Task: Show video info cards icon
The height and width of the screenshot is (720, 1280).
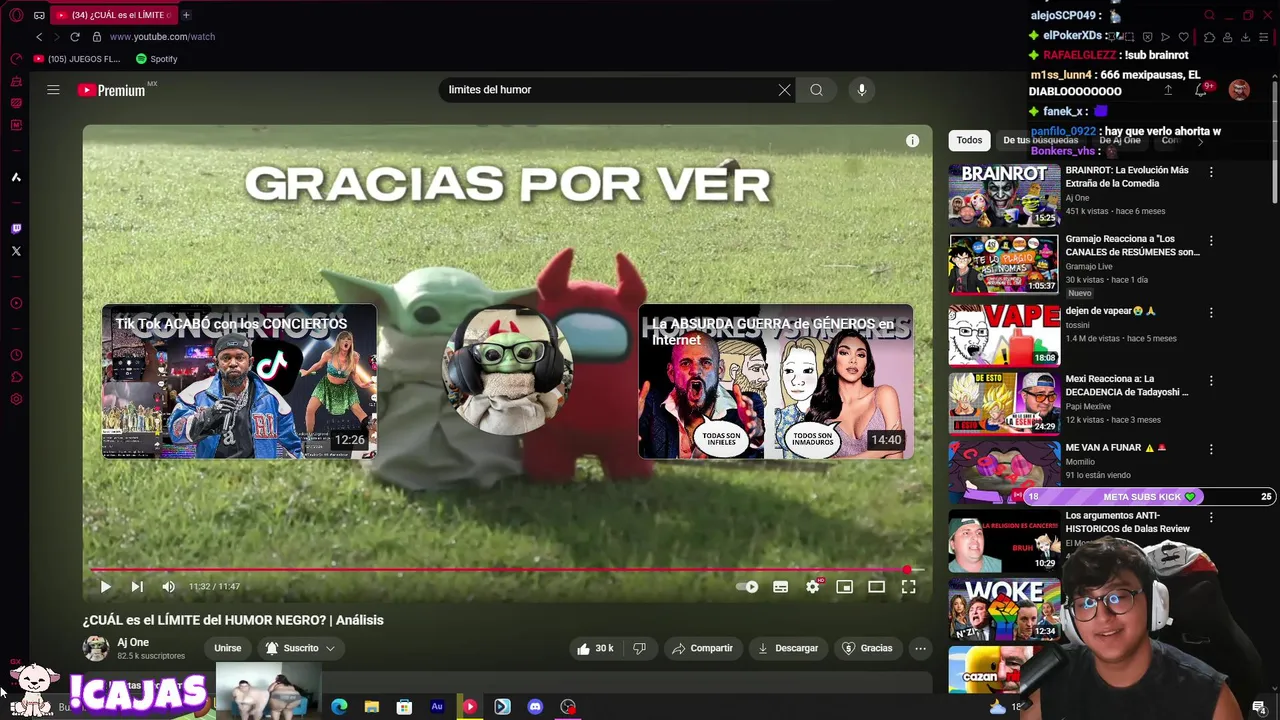Action: (912, 141)
